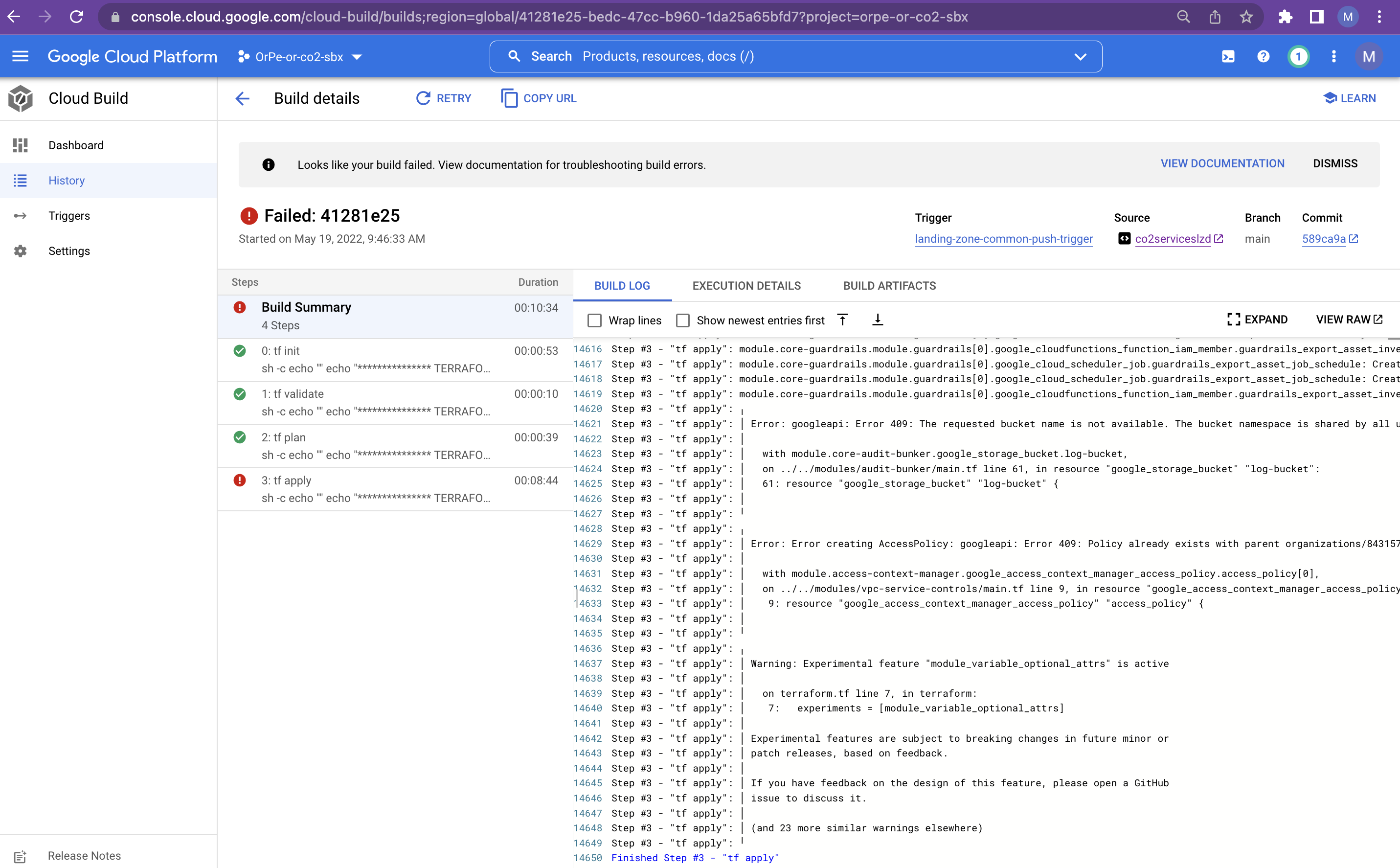The height and width of the screenshot is (868, 1400).
Task: Switch to the Execution Details tab
Action: 746,285
